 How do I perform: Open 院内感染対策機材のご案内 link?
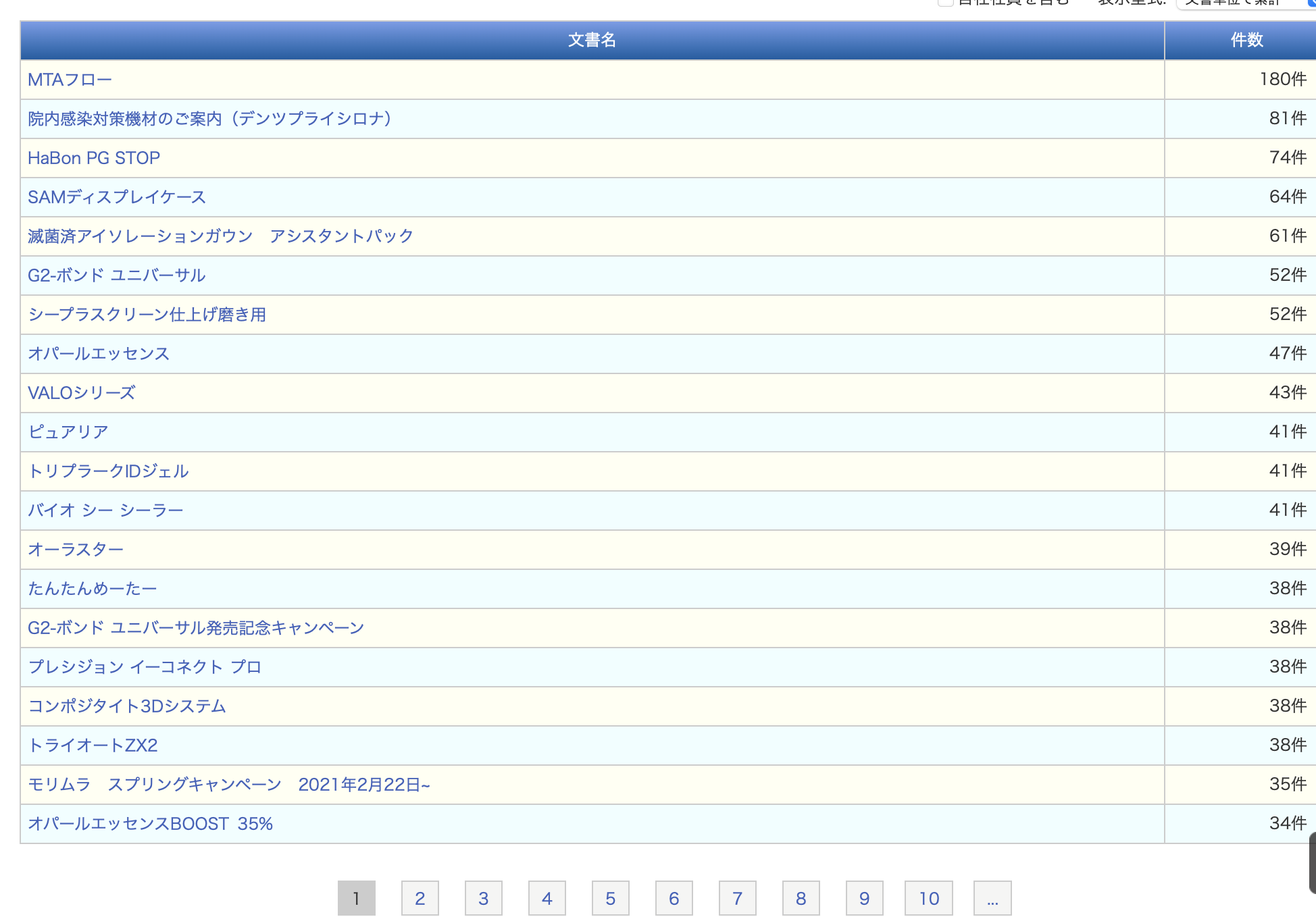(209, 119)
